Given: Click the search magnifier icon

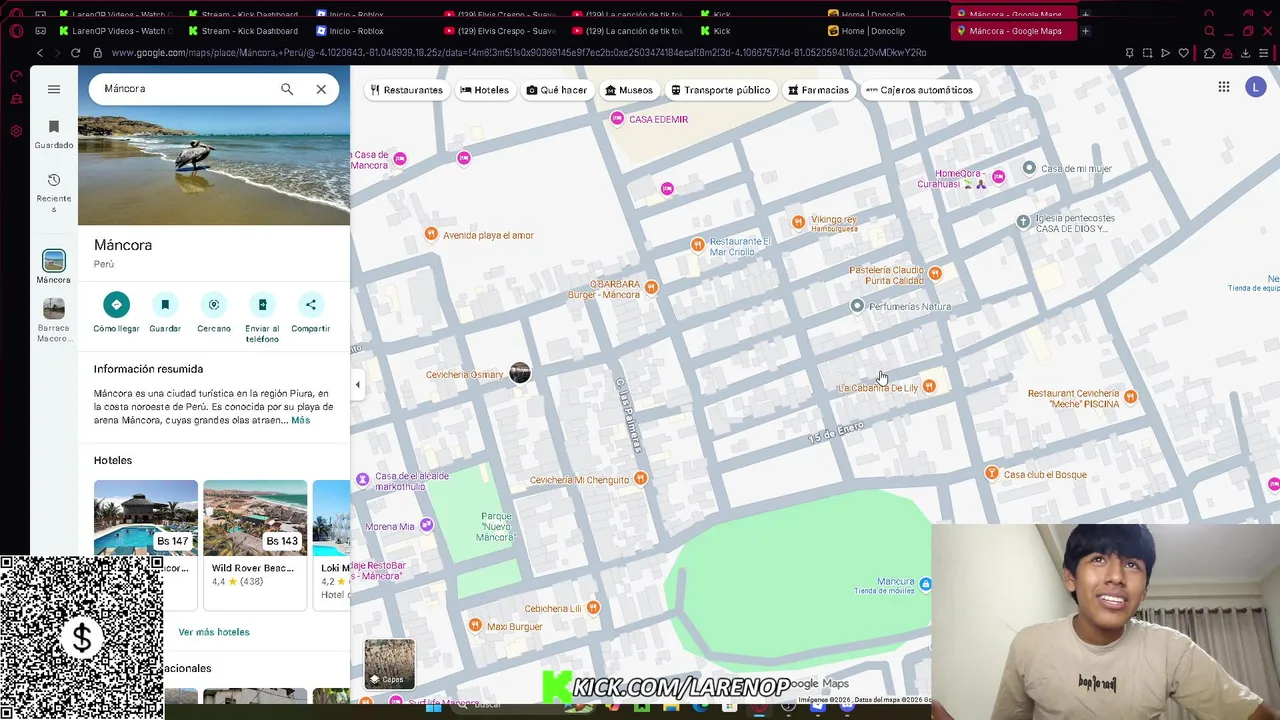Looking at the screenshot, I should (287, 89).
